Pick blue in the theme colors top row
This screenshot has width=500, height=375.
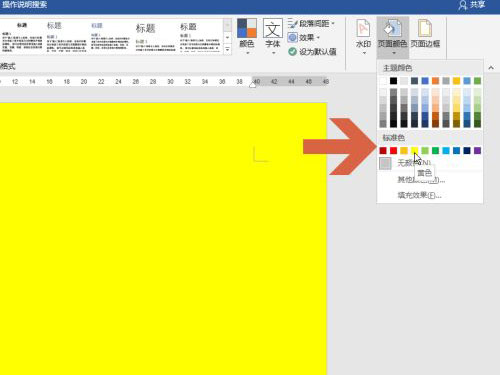[x=425, y=81]
